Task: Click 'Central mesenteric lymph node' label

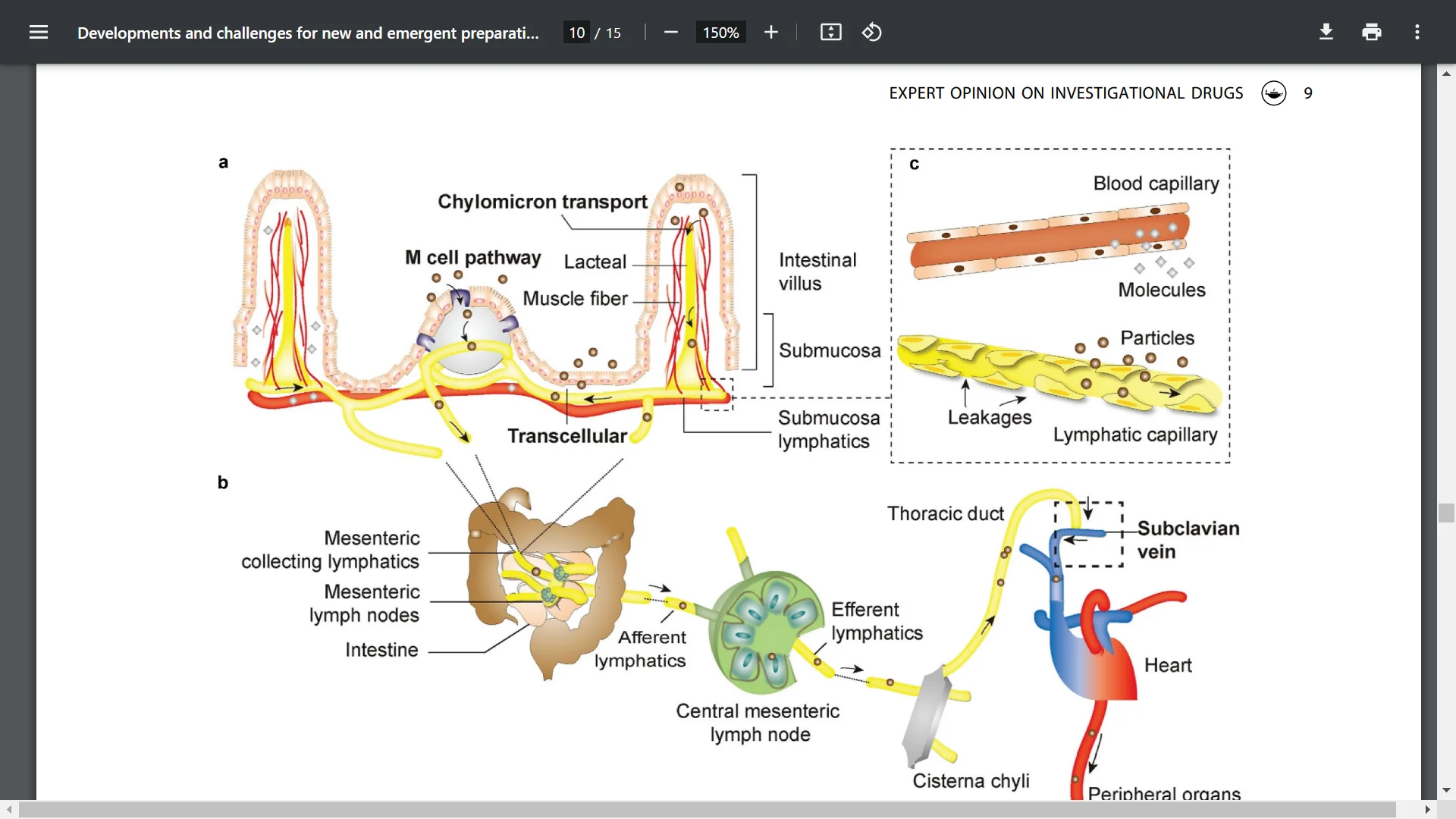Action: point(758,723)
